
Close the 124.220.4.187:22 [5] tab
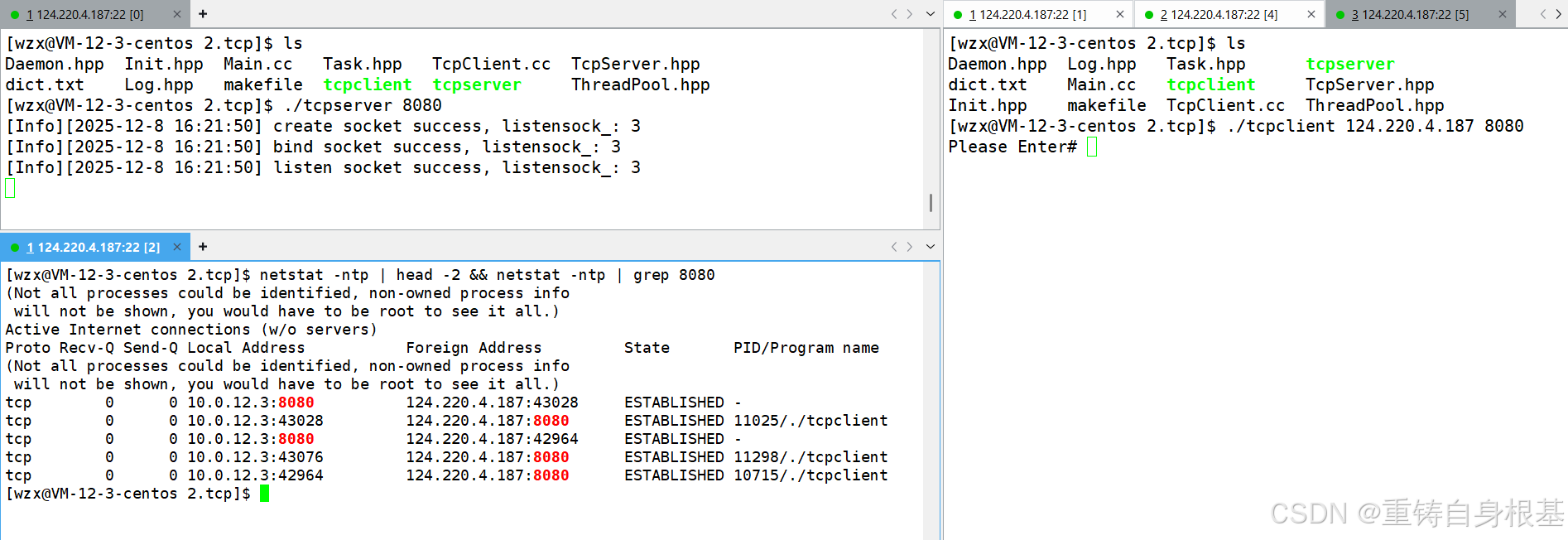pyautogui.click(x=1503, y=14)
